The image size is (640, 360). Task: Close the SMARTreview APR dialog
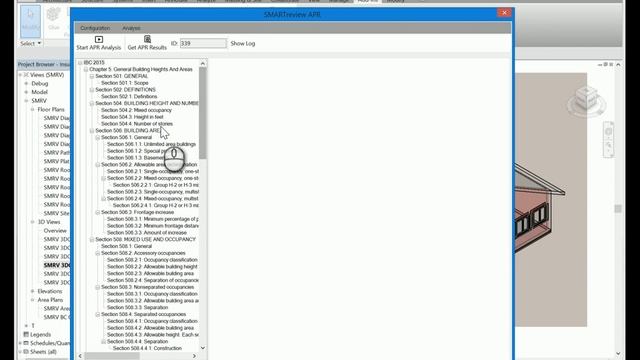[x=504, y=13]
